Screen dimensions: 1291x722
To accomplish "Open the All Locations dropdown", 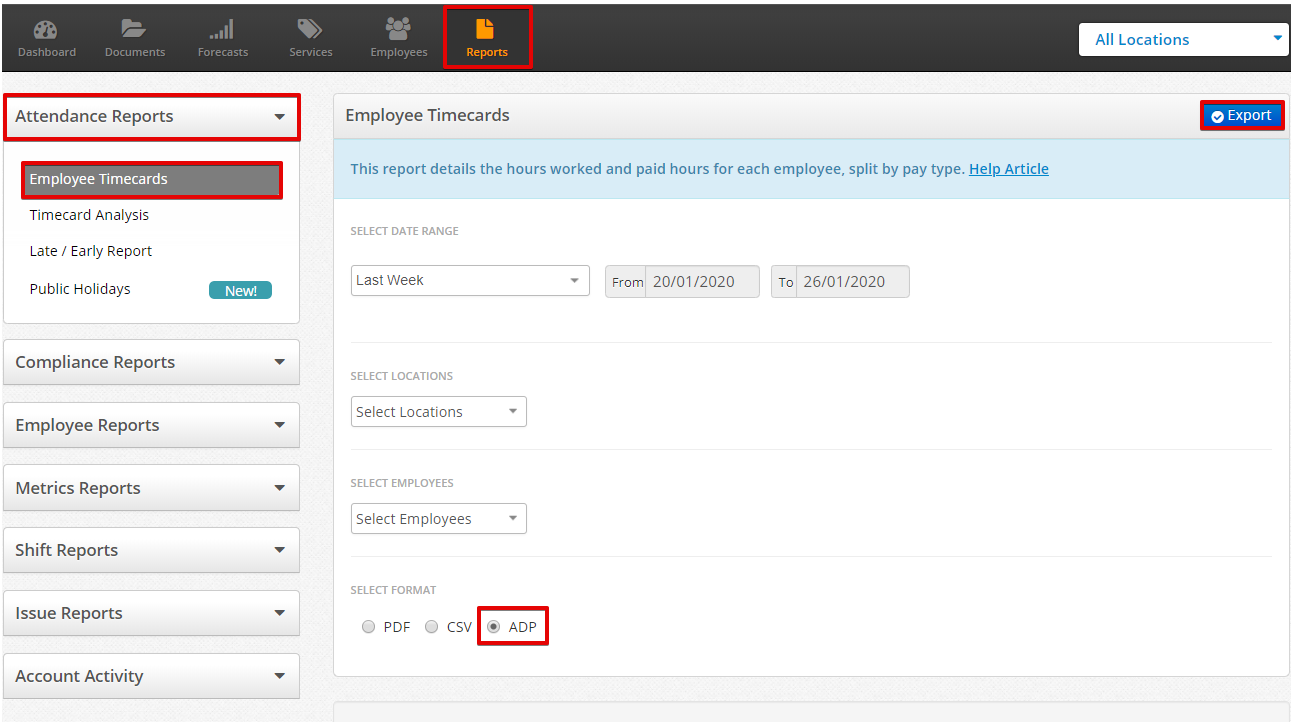I will tap(1183, 40).
